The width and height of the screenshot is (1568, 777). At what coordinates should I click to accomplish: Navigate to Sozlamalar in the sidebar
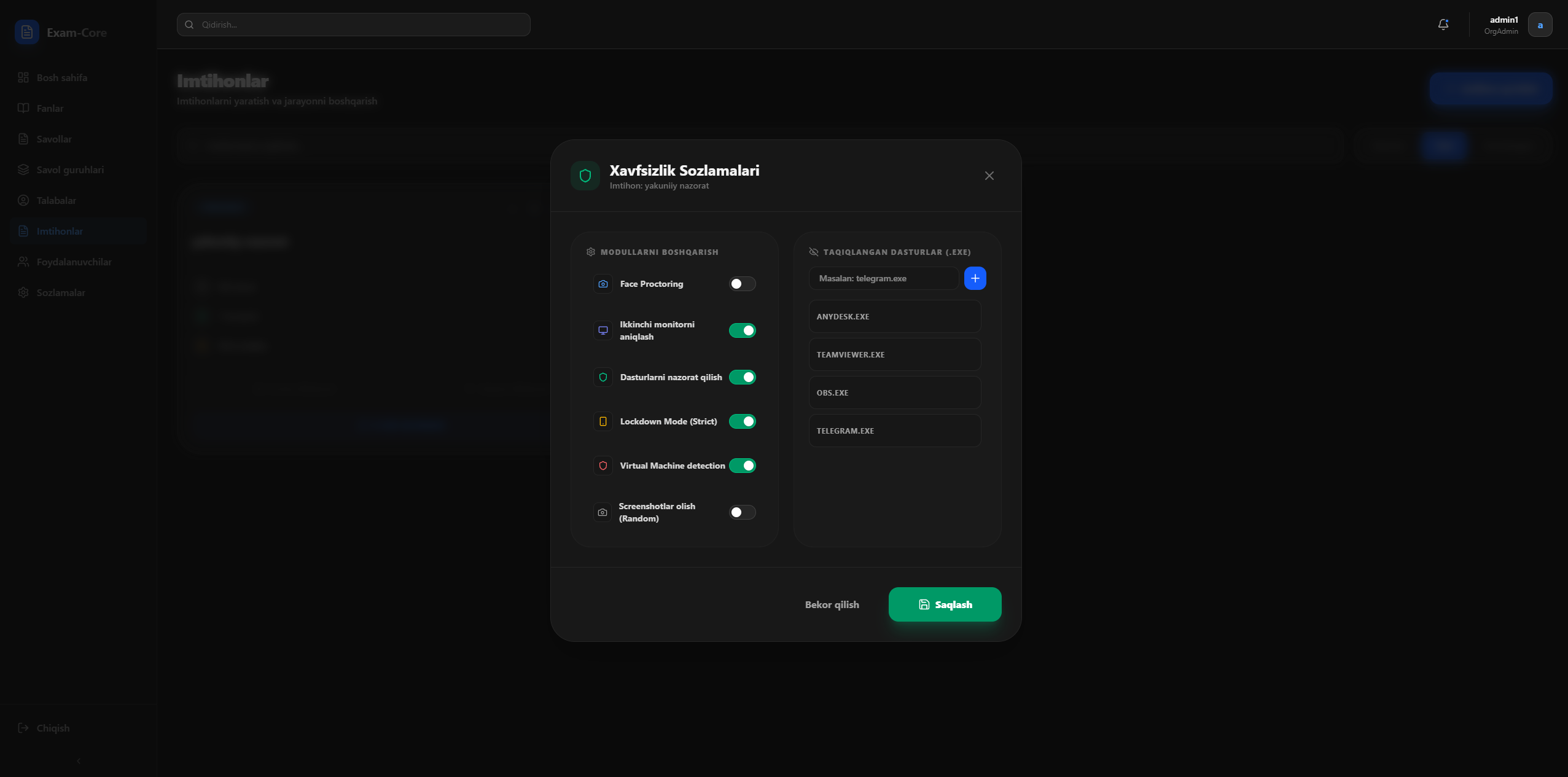pos(61,292)
